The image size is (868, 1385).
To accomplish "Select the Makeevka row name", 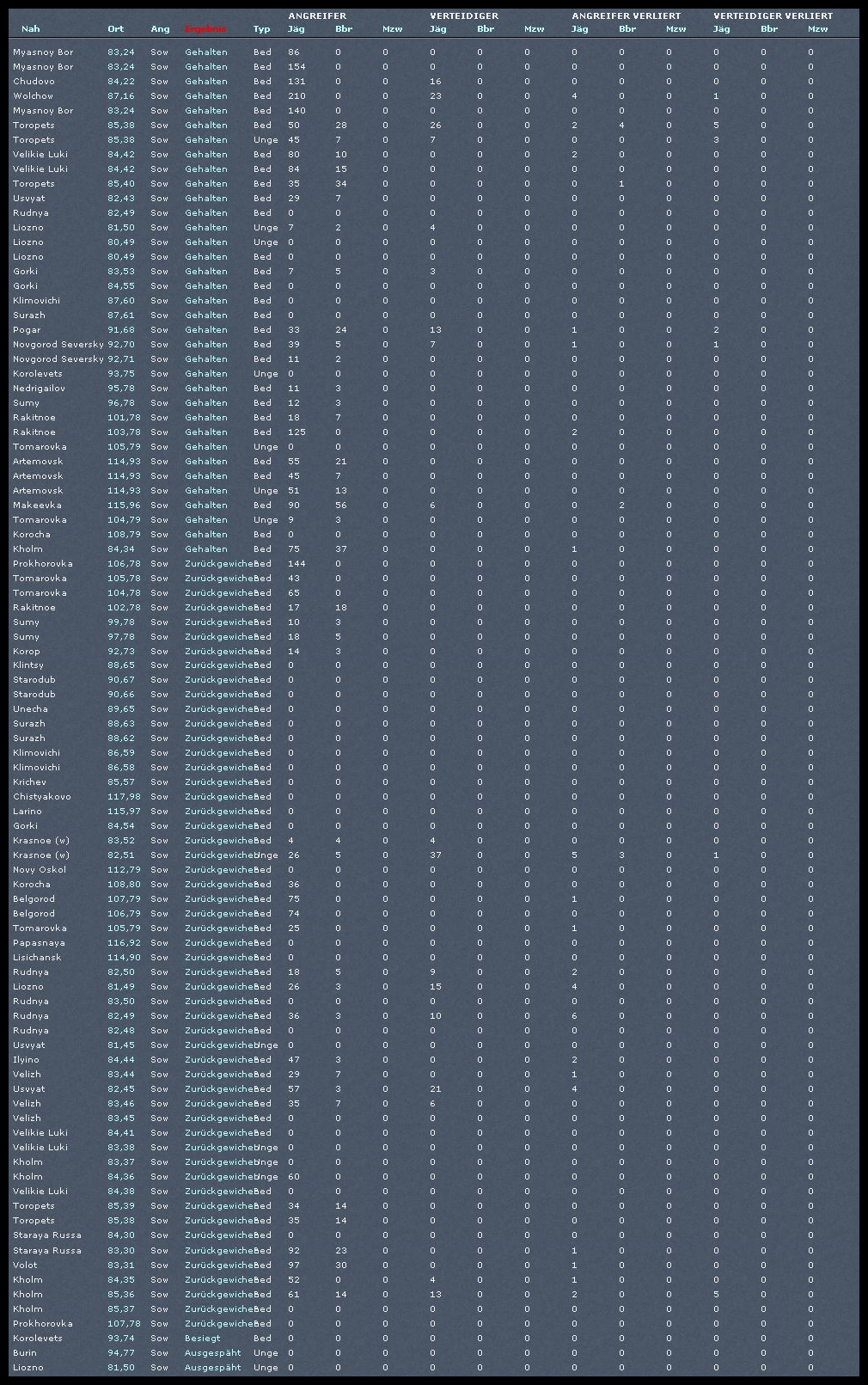I will [x=37, y=506].
